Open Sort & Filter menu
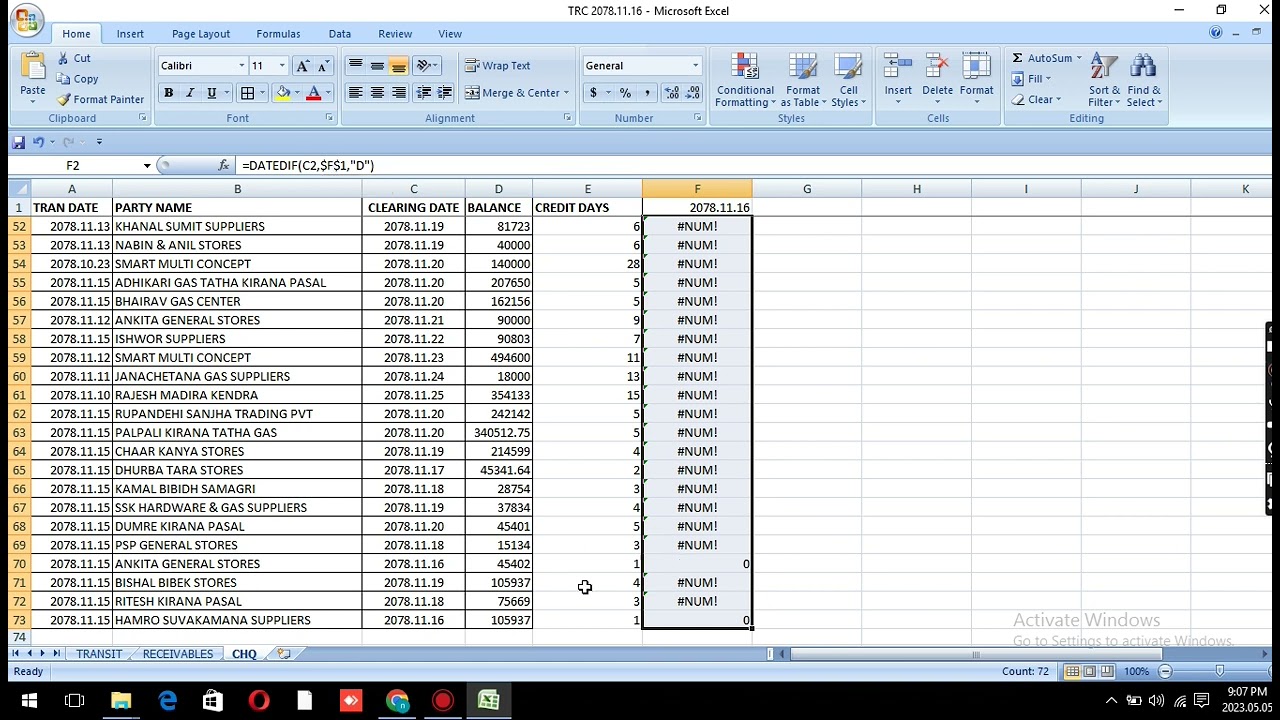The width and height of the screenshot is (1280, 720). tap(1104, 80)
